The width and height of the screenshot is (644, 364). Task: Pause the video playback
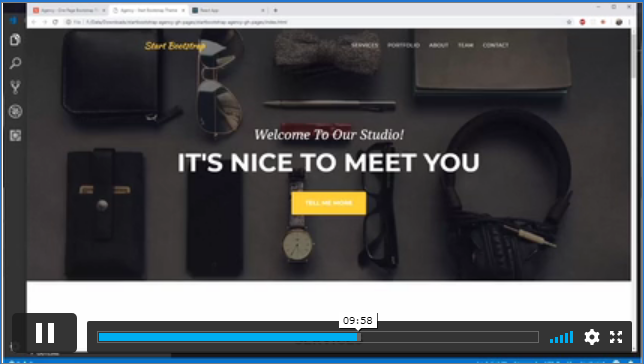click(x=45, y=333)
